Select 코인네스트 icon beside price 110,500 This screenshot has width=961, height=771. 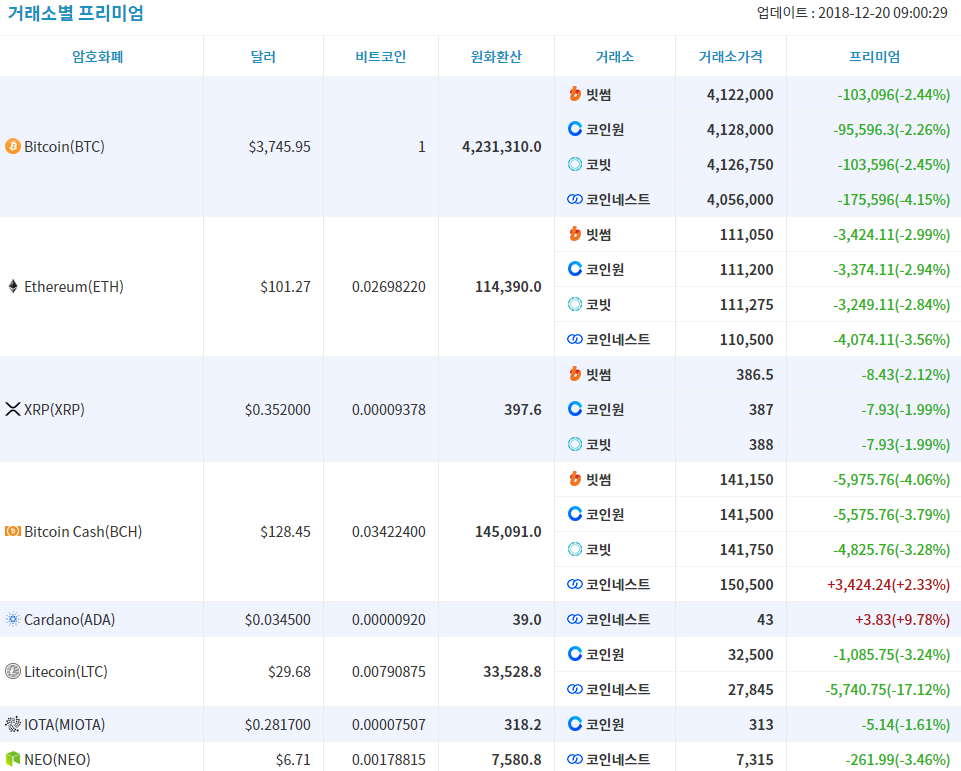pyautogui.click(x=575, y=339)
